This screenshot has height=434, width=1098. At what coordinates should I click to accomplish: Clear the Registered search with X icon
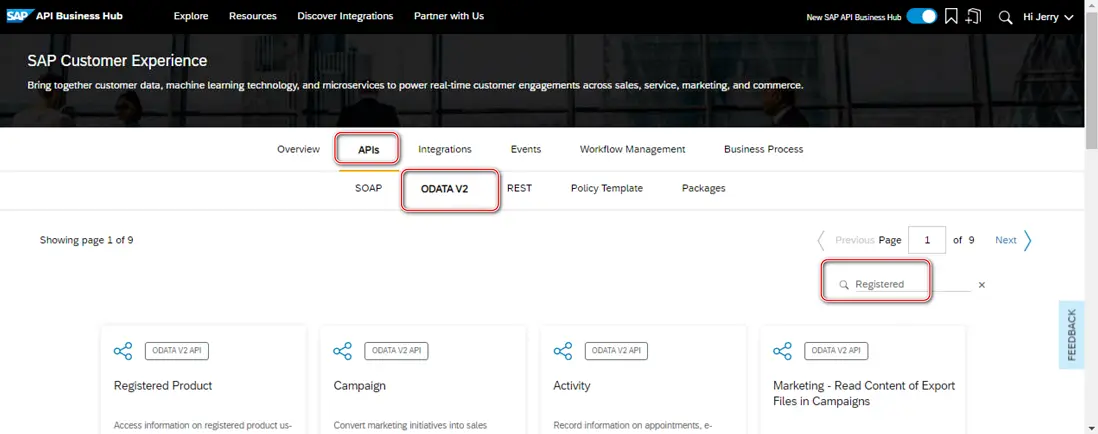[982, 285]
